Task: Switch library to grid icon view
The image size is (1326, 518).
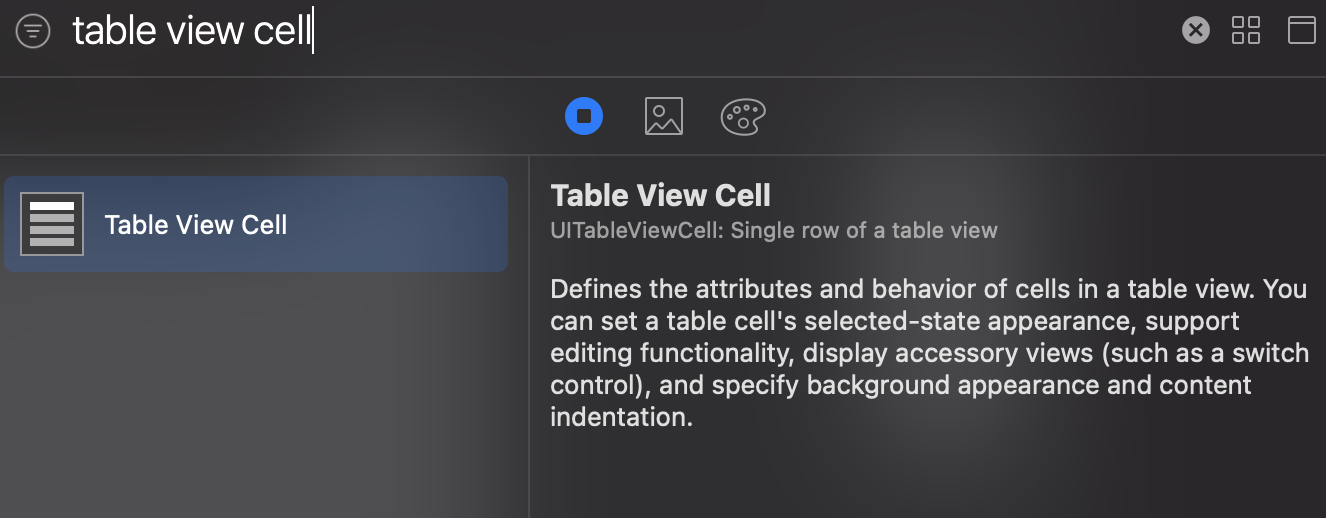Action: point(1246,30)
